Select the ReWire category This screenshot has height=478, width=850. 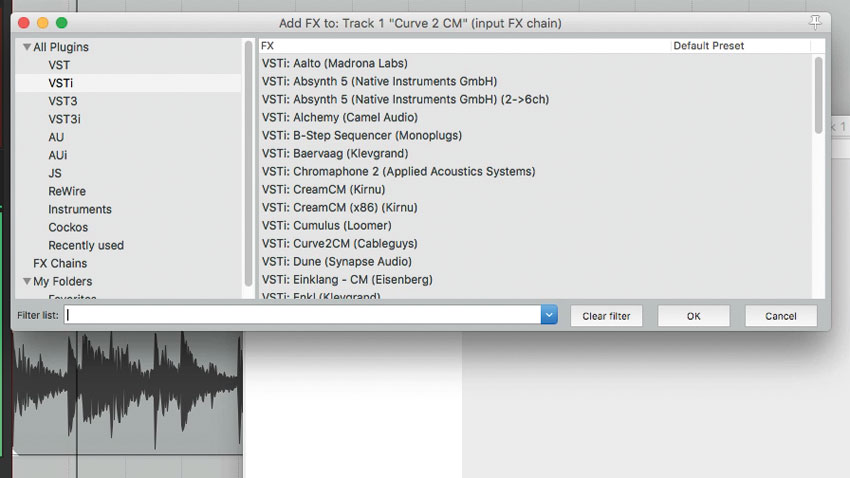coord(67,191)
